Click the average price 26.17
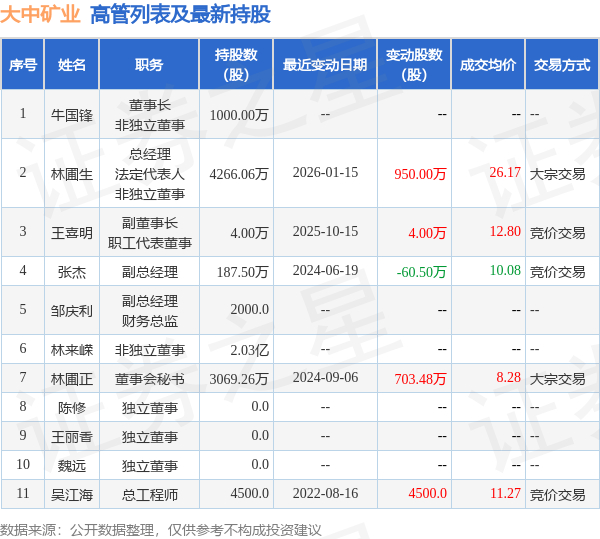The width and height of the screenshot is (600, 539). click(505, 172)
